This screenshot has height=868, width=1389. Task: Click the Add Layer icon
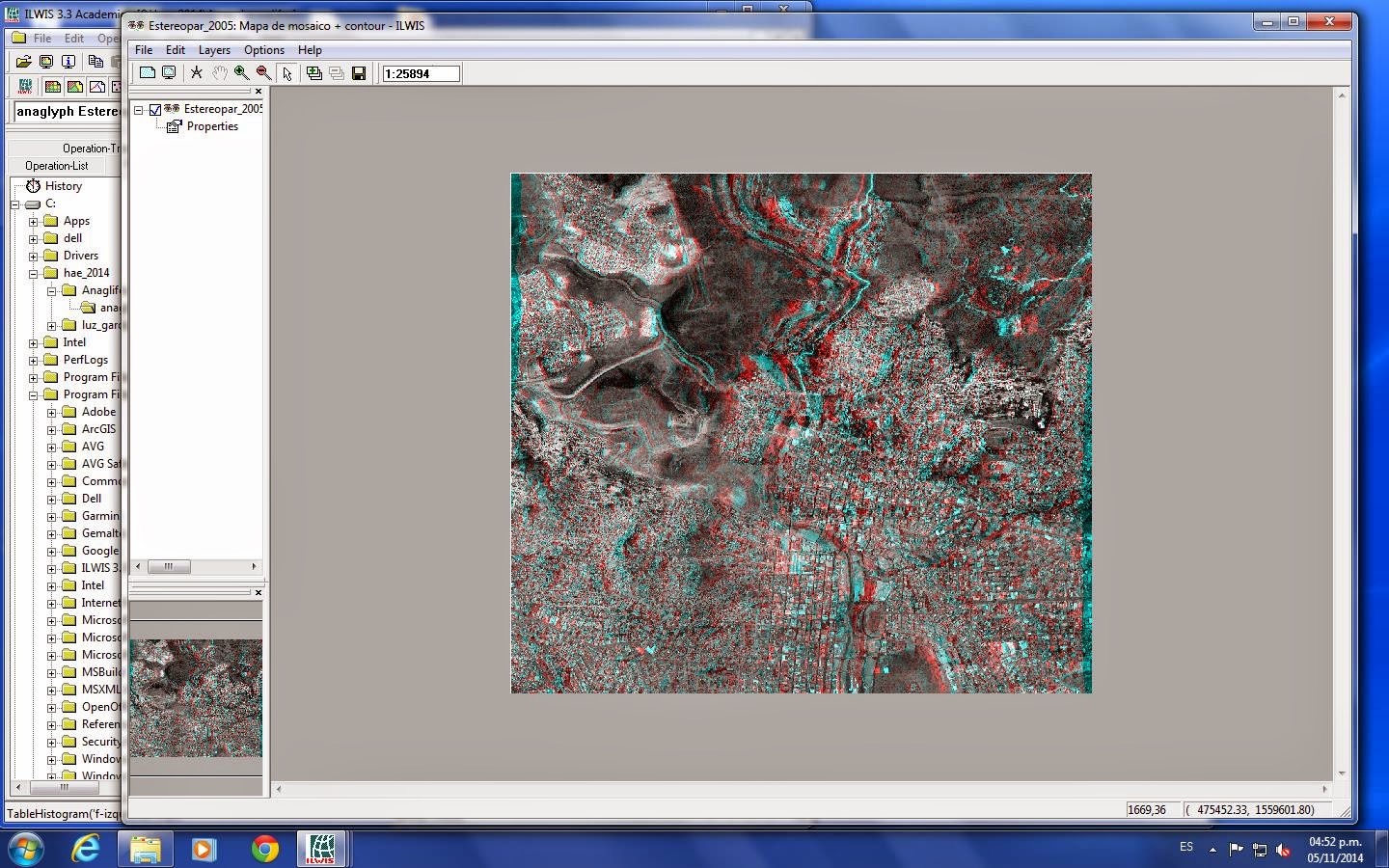tap(314, 73)
